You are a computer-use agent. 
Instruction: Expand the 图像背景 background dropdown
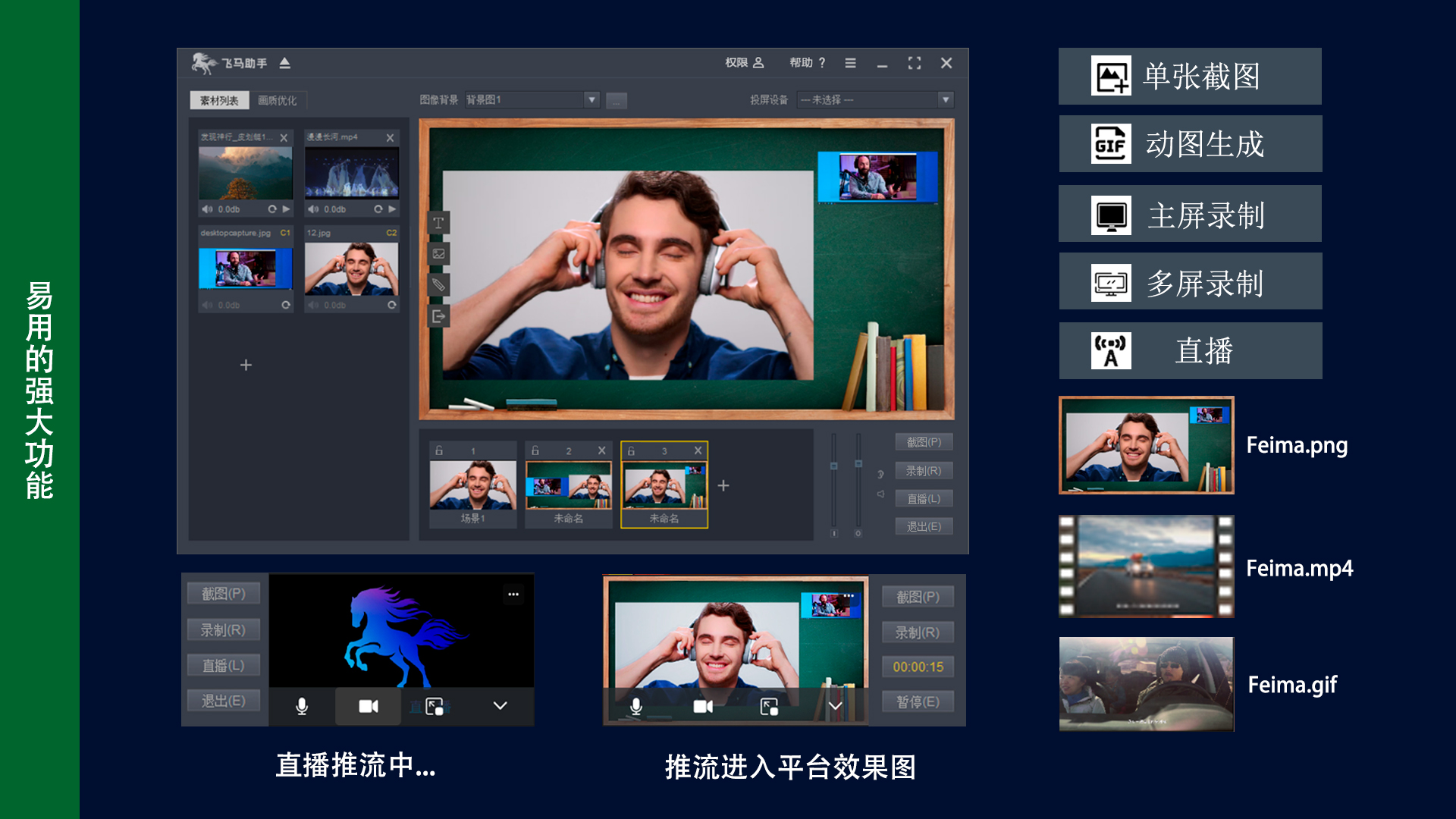point(591,99)
